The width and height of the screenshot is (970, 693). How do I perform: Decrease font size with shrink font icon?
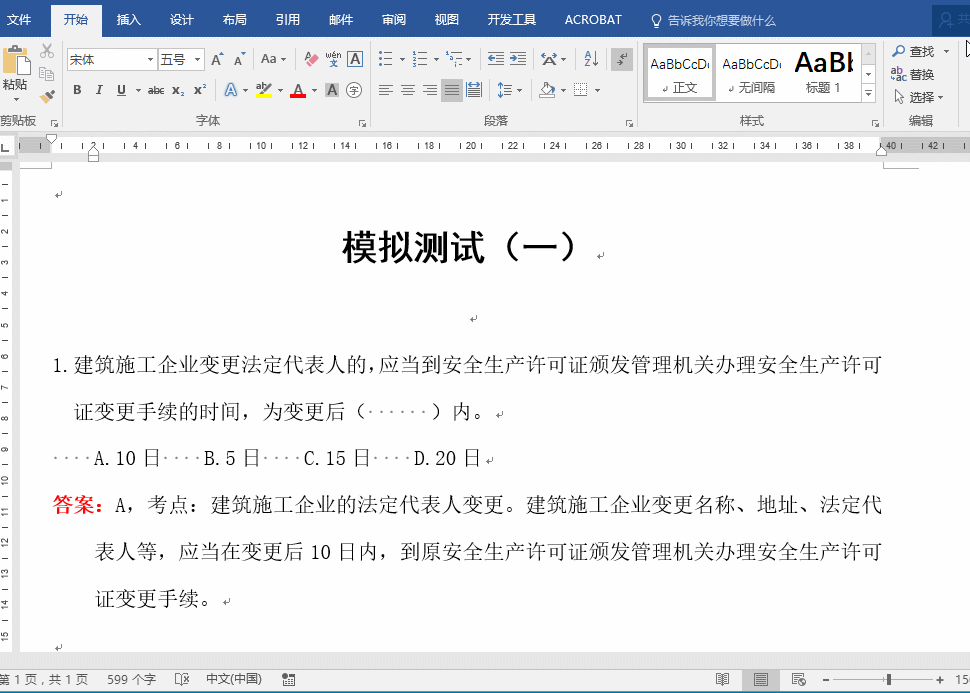[239, 59]
